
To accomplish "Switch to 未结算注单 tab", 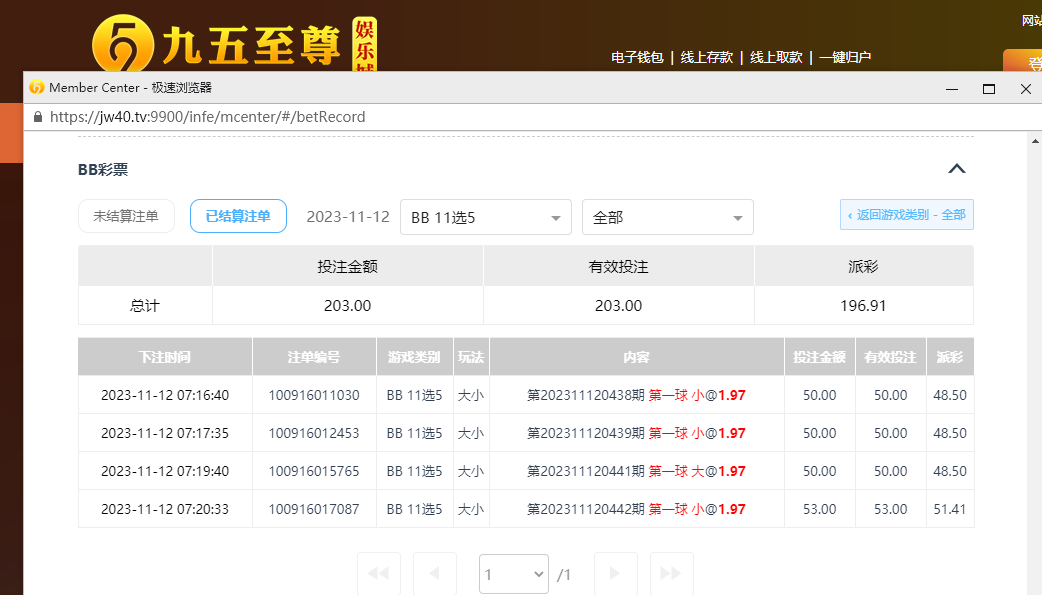I will tap(126, 216).
